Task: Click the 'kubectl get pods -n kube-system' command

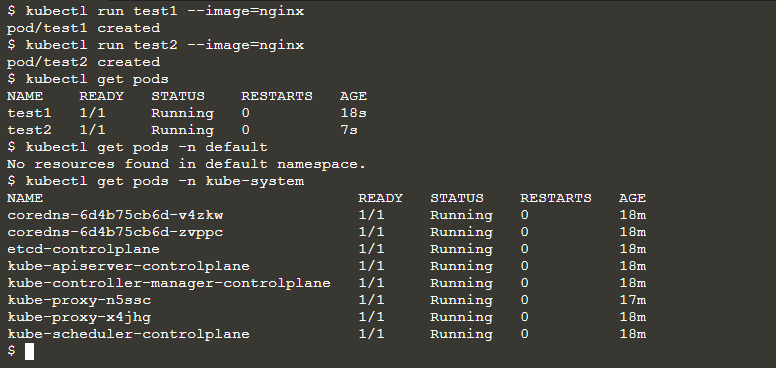Action: (x=165, y=181)
